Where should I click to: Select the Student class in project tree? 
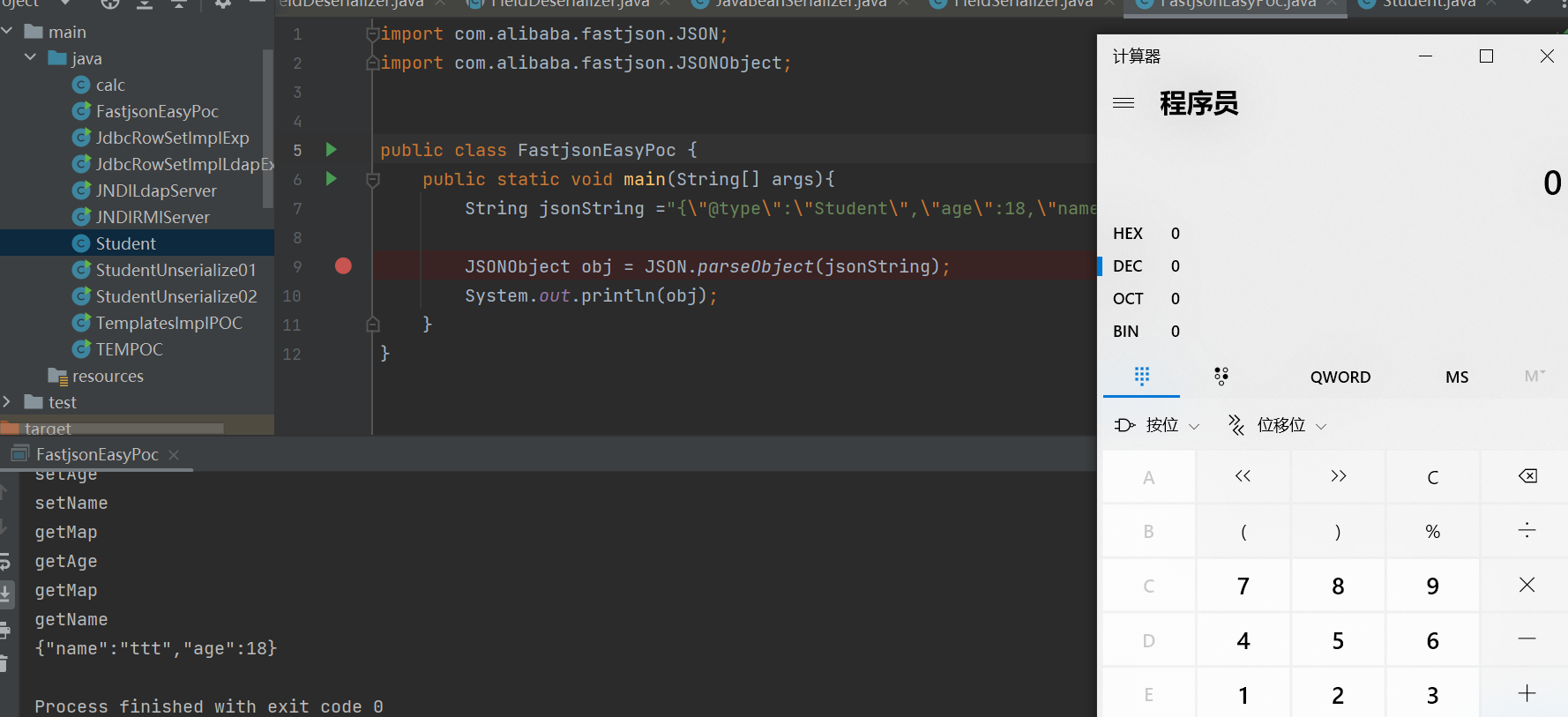pos(125,243)
